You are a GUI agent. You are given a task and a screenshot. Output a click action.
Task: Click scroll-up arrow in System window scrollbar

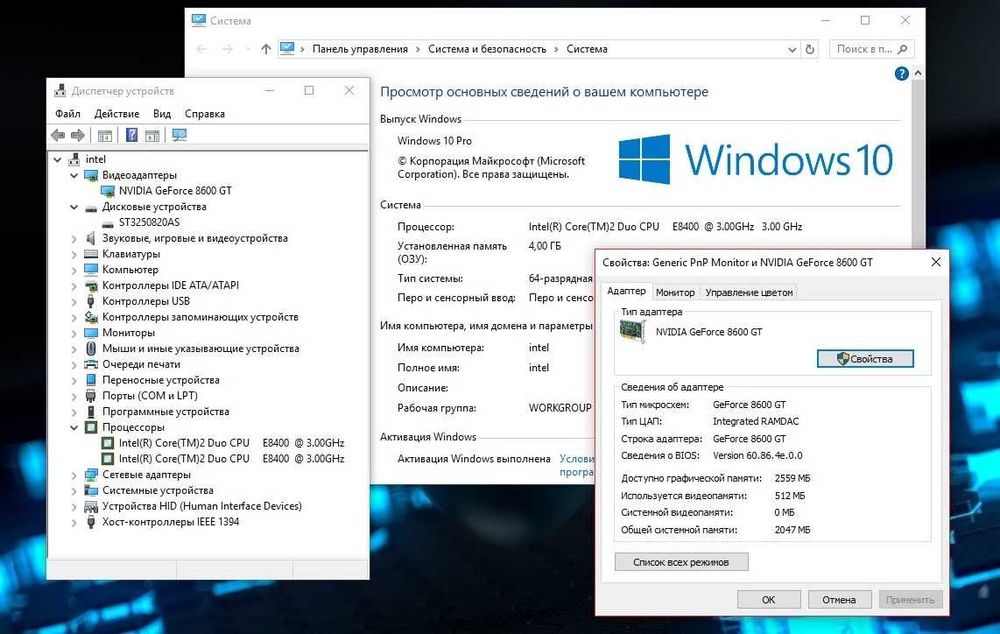(x=918, y=73)
